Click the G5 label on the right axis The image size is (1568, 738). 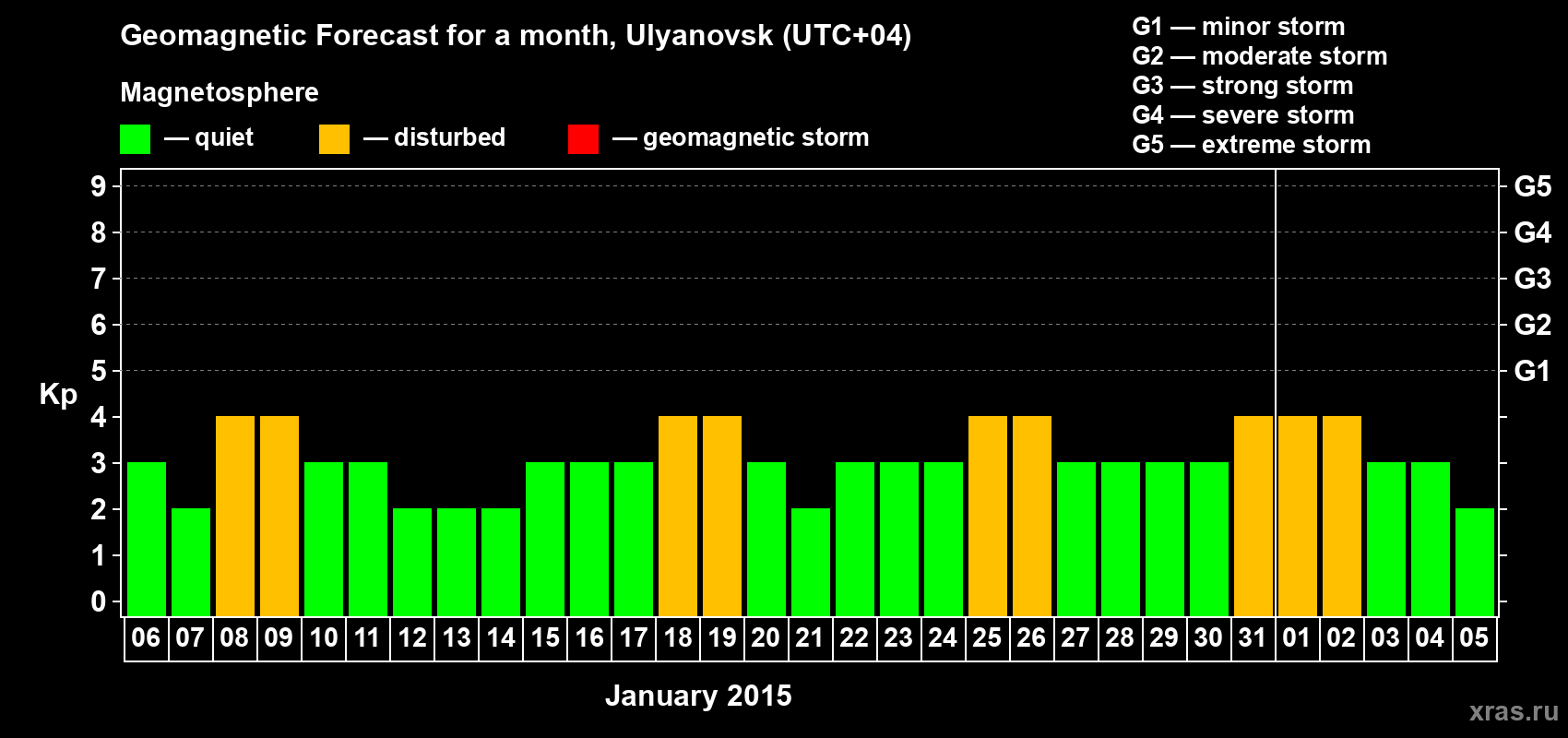point(1533,186)
